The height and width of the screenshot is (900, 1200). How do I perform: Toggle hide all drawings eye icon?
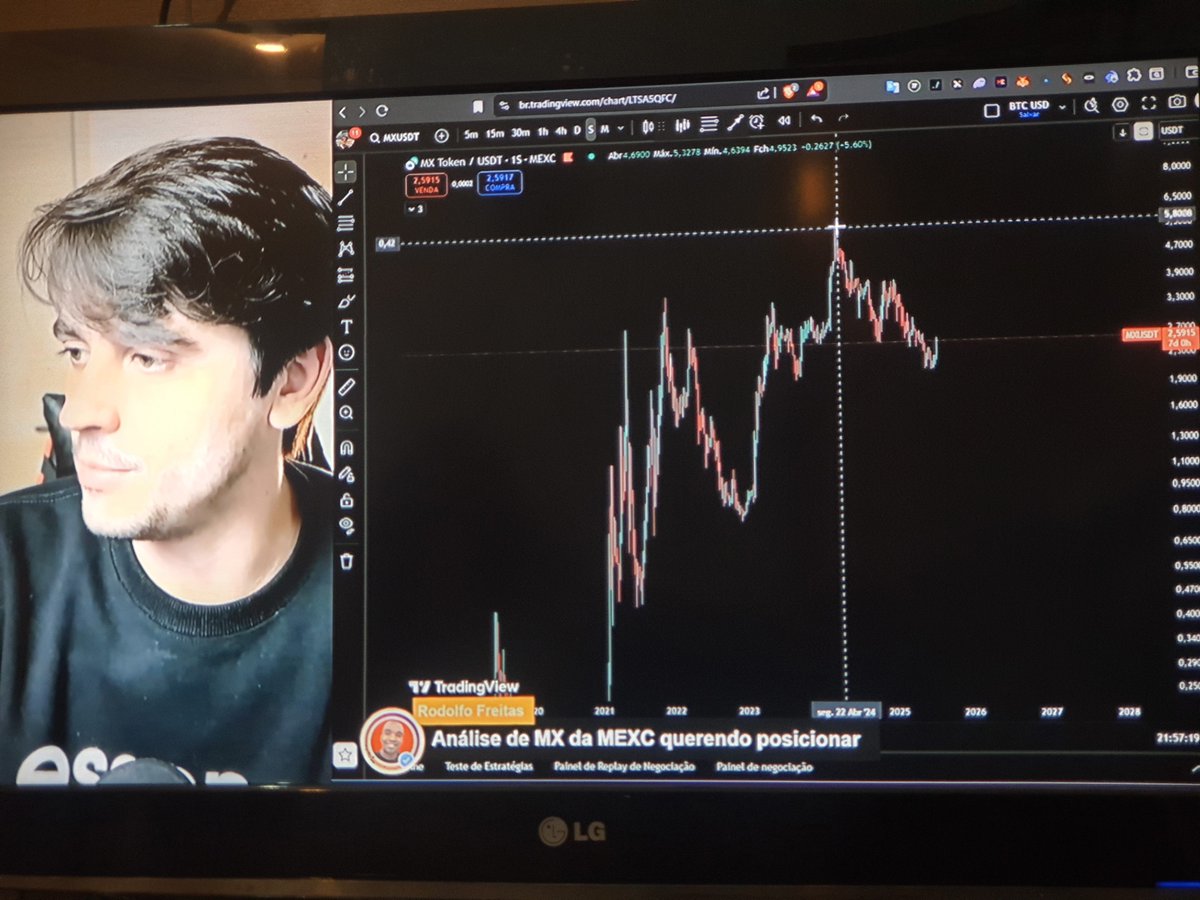[346, 524]
